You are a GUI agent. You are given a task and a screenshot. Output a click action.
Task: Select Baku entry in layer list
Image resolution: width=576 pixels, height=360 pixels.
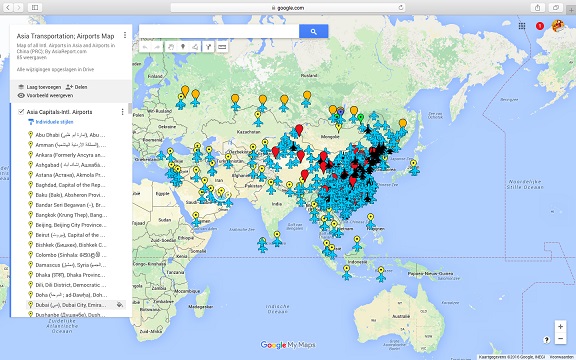(x=70, y=195)
